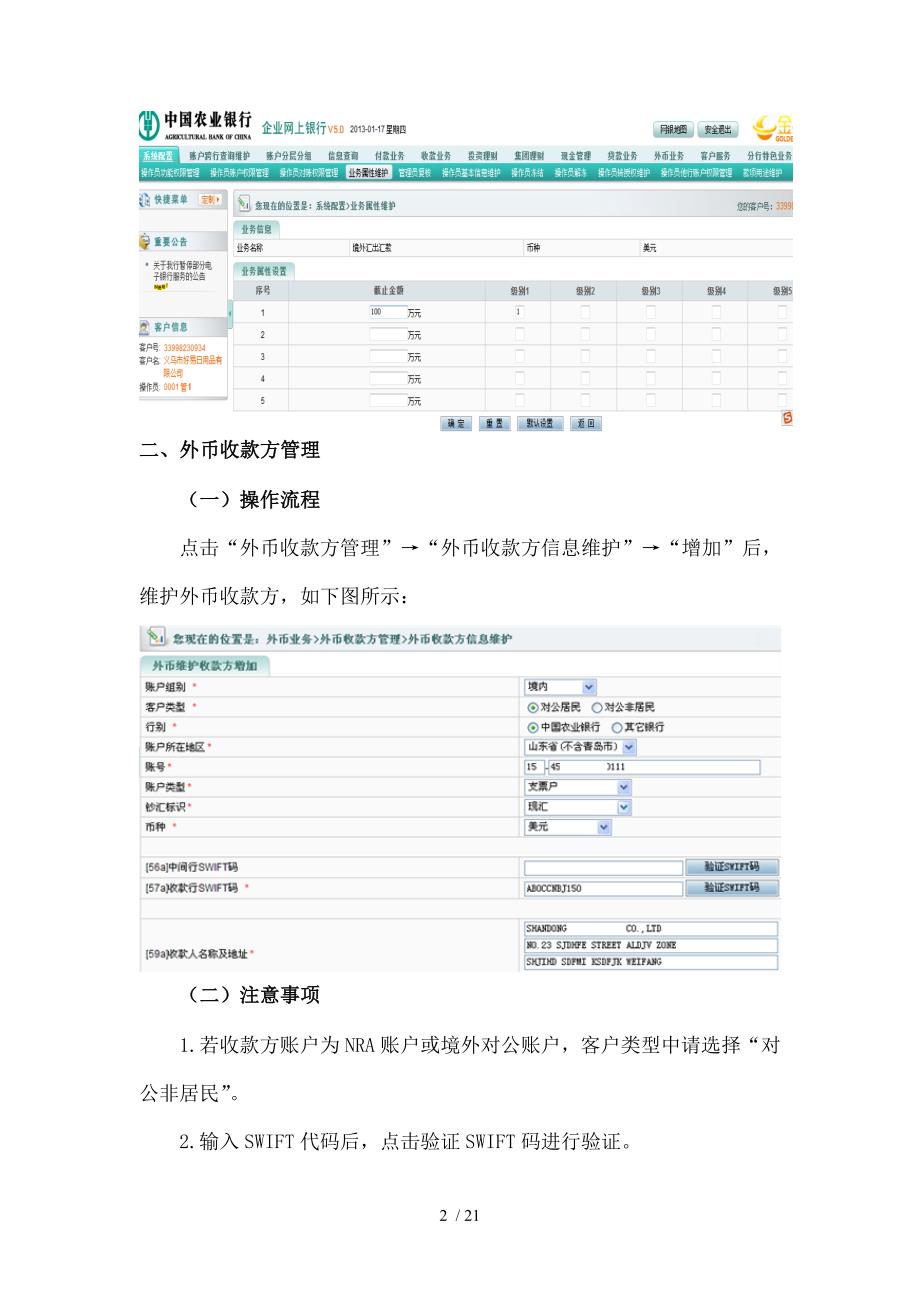Screen dimensions: 920x1302
Task: Open the 收款业务 menu
Action: tap(436, 156)
